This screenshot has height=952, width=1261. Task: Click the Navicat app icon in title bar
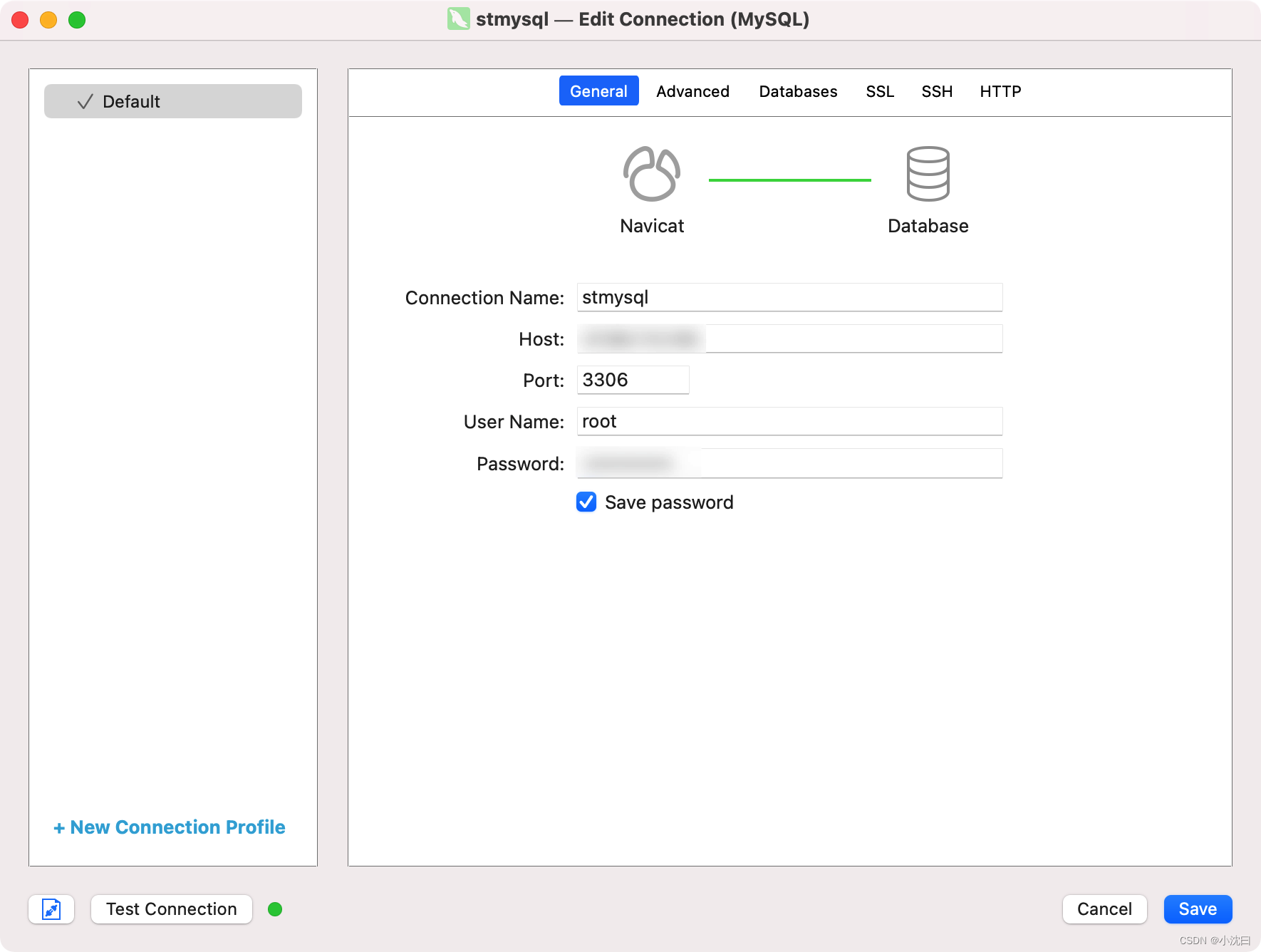pyautogui.click(x=458, y=19)
